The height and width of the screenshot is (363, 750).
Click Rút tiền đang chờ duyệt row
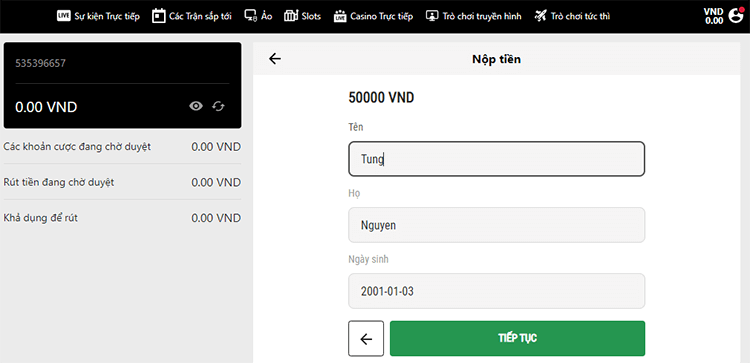(x=122, y=182)
